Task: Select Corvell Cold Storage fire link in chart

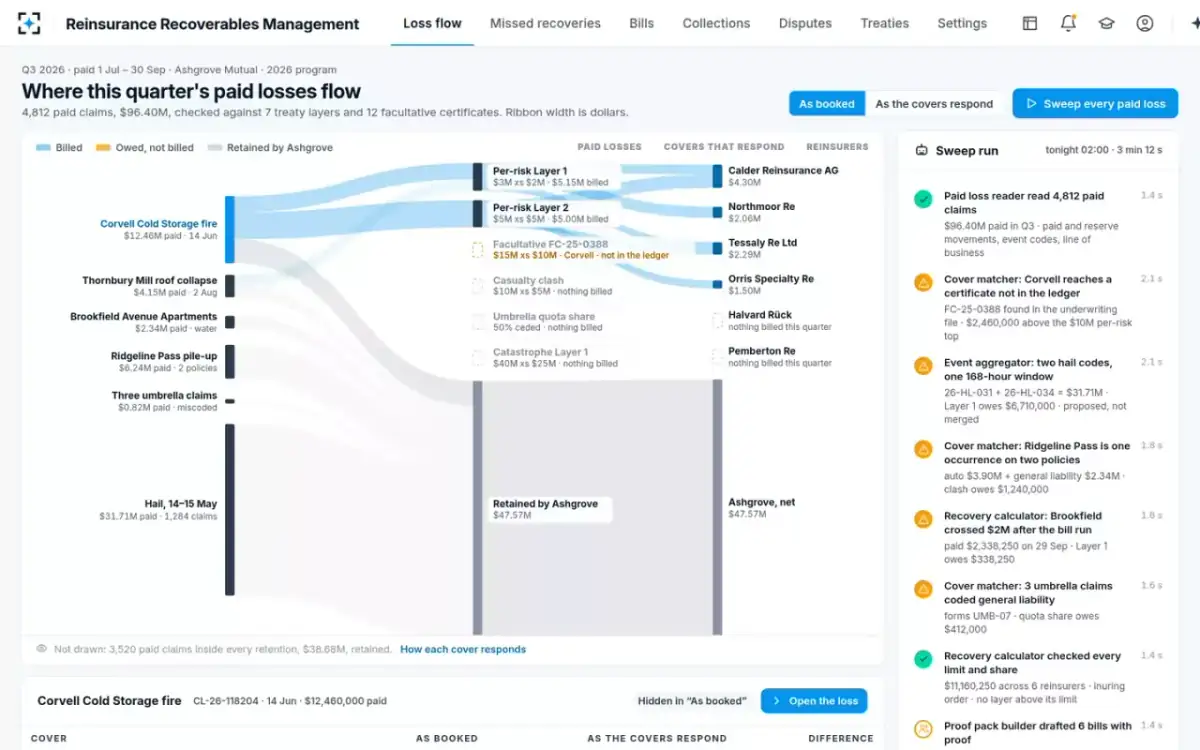Action: pyautogui.click(x=159, y=224)
